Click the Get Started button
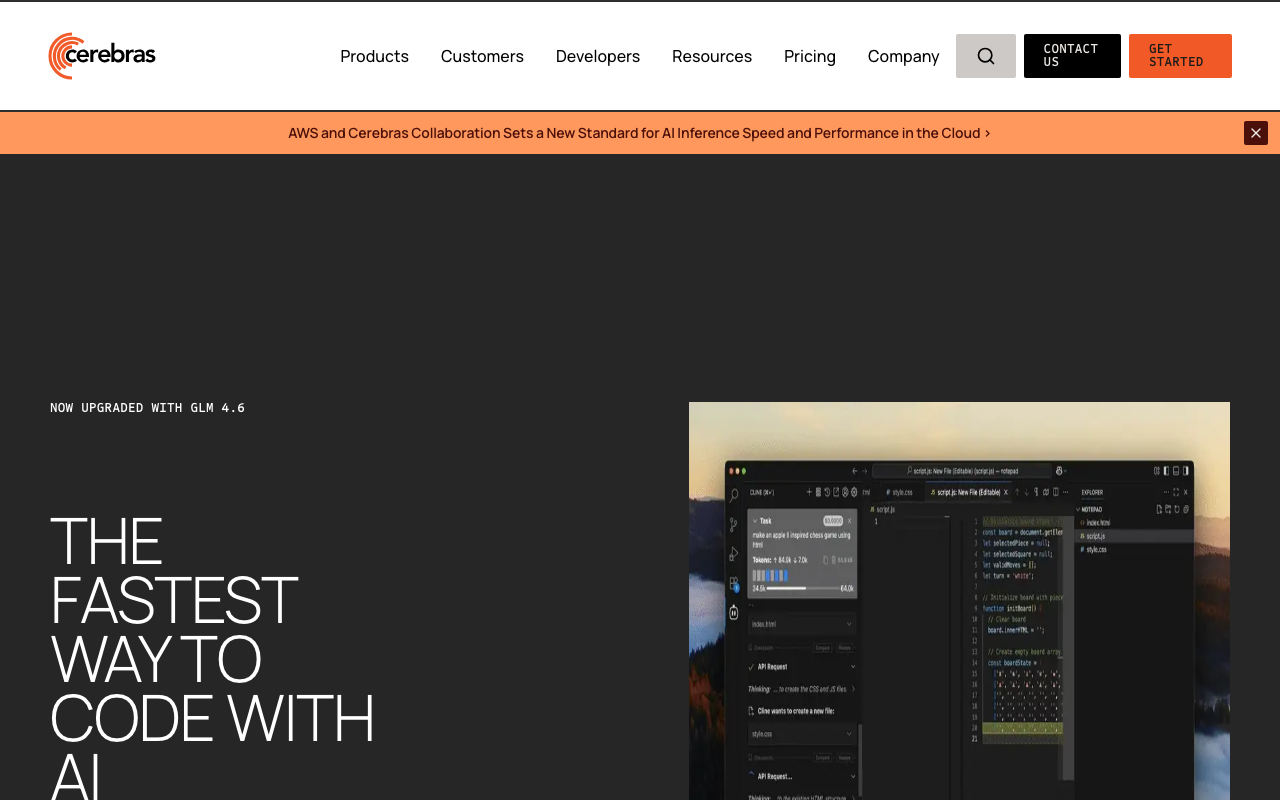 tap(1179, 56)
